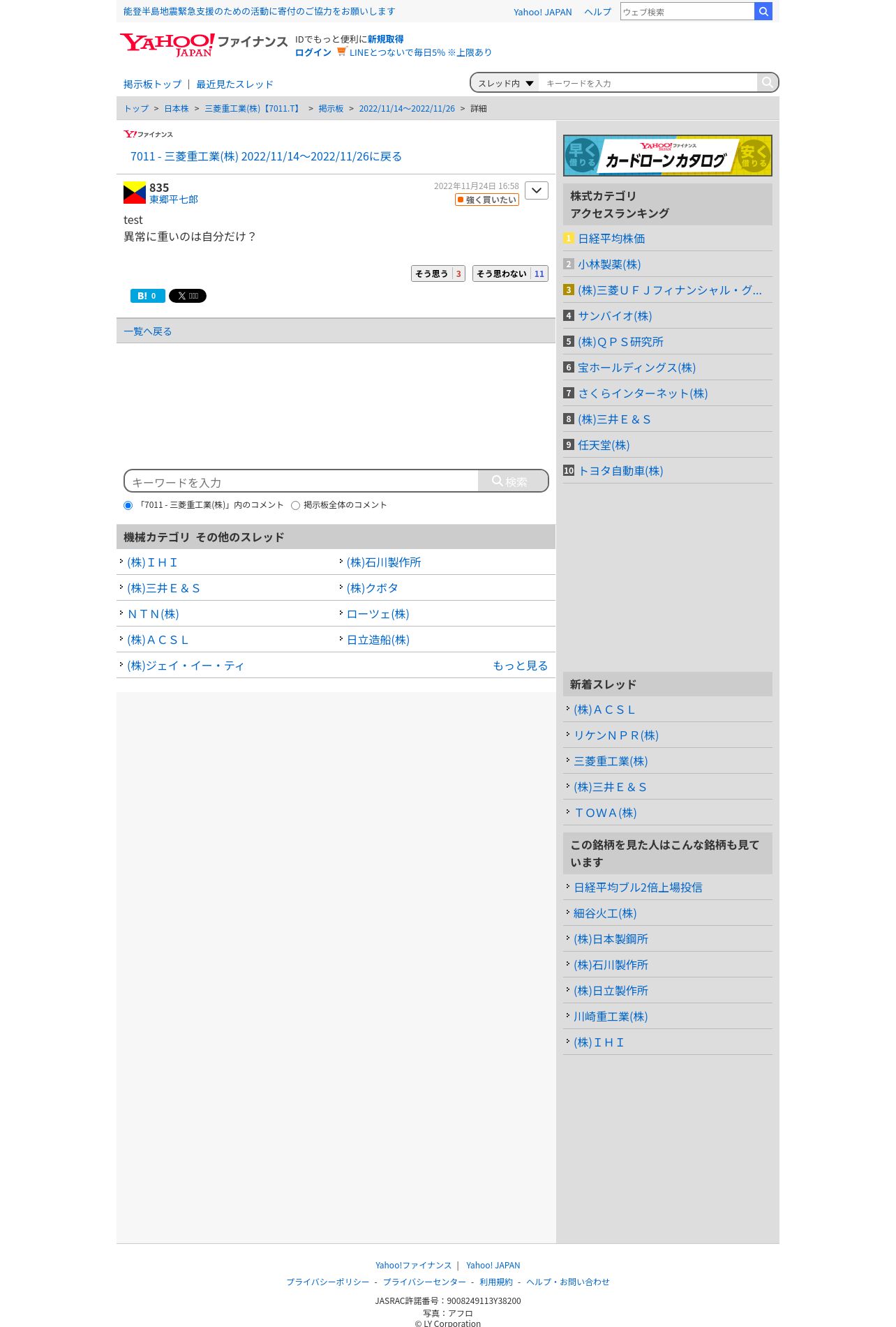The height and width of the screenshot is (1327, 896).
Task: Open ranking item トヨタ自動車(株)
Action: [x=620, y=471]
